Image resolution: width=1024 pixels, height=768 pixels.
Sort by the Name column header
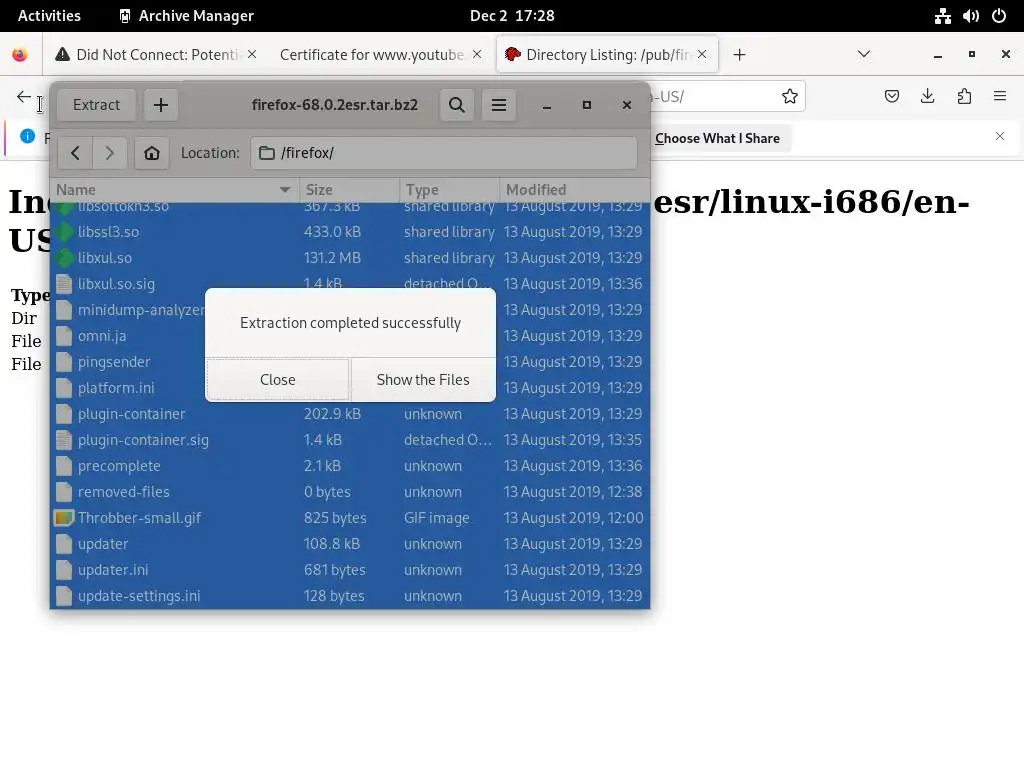[174, 189]
